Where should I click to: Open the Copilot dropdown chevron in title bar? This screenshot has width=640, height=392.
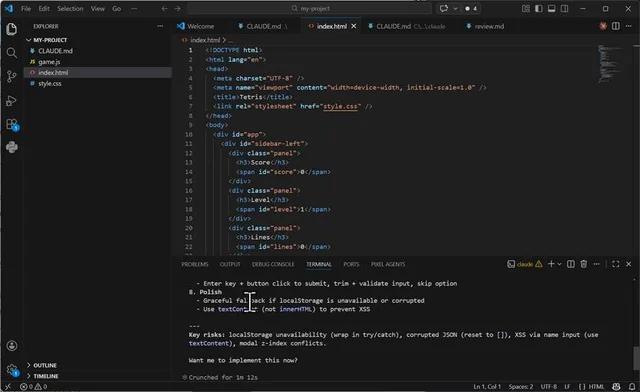click(455, 9)
